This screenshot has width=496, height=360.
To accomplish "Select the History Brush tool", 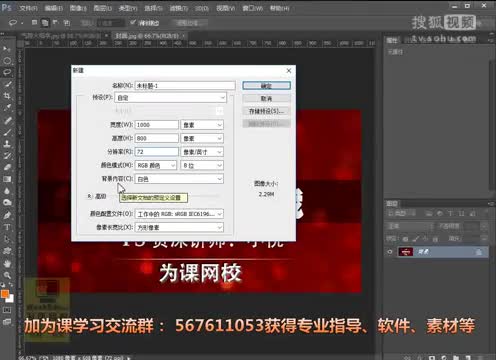I will coord(7,155).
